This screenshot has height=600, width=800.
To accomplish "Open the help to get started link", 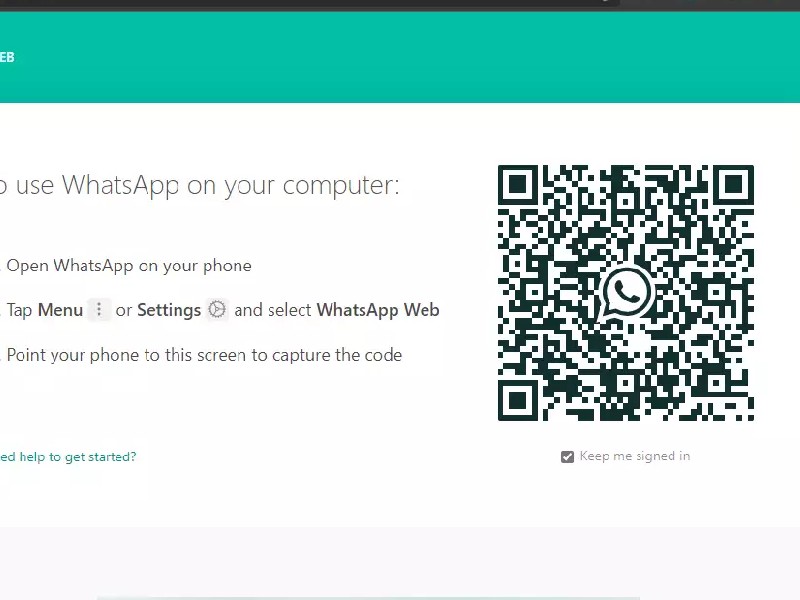I will (x=68, y=457).
